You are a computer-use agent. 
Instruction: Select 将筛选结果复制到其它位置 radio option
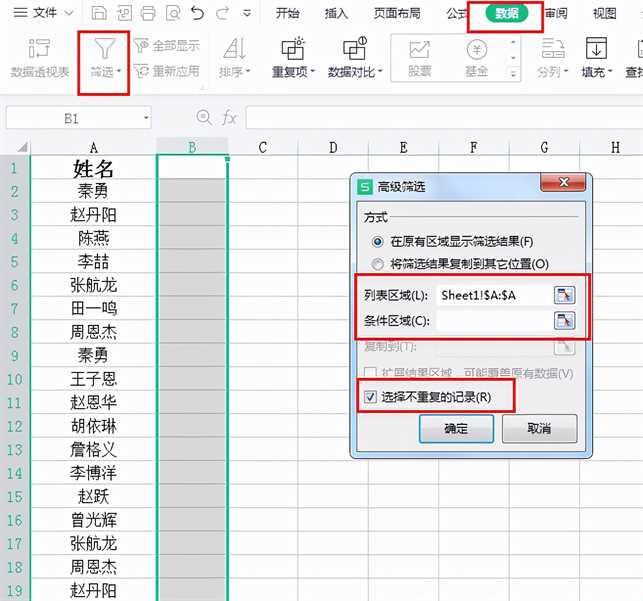(377, 264)
